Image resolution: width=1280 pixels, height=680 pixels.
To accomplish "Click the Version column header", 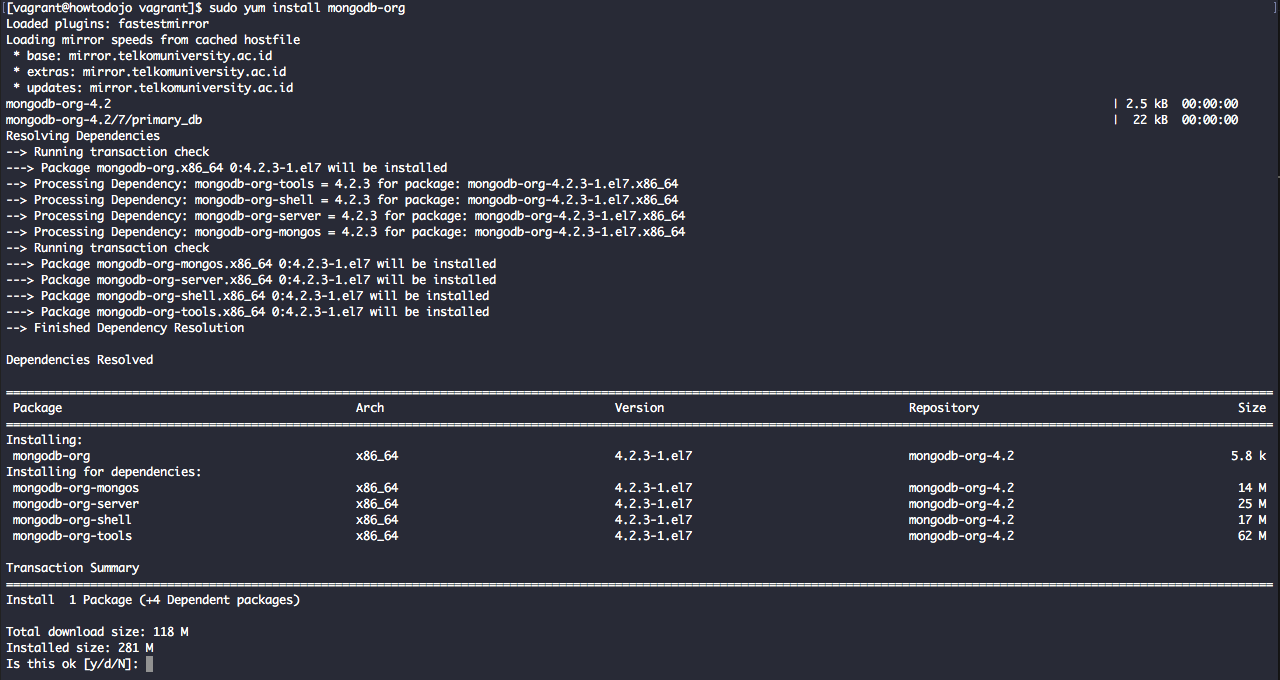I will coord(639,407).
